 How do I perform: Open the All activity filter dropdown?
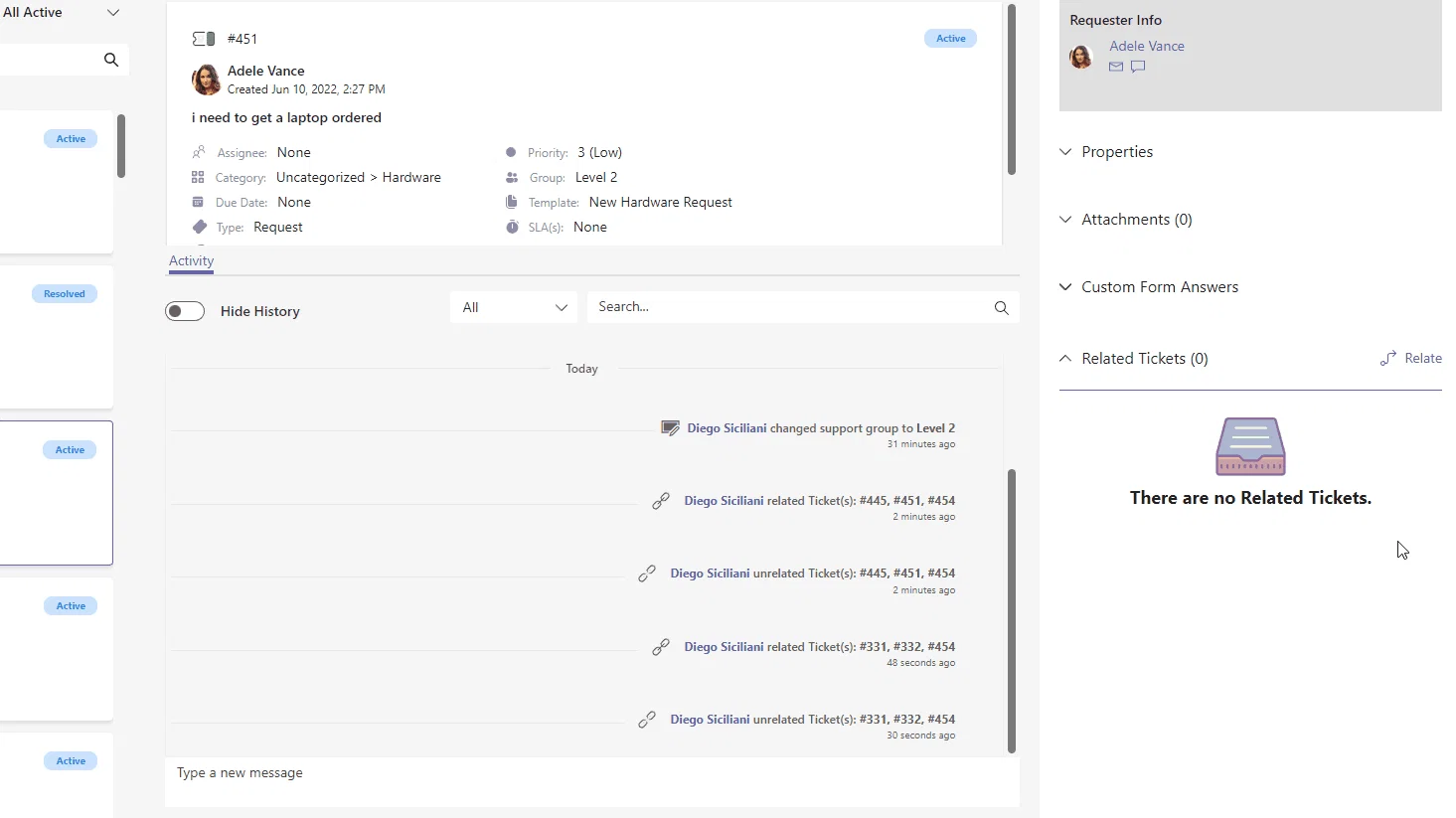coord(513,307)
